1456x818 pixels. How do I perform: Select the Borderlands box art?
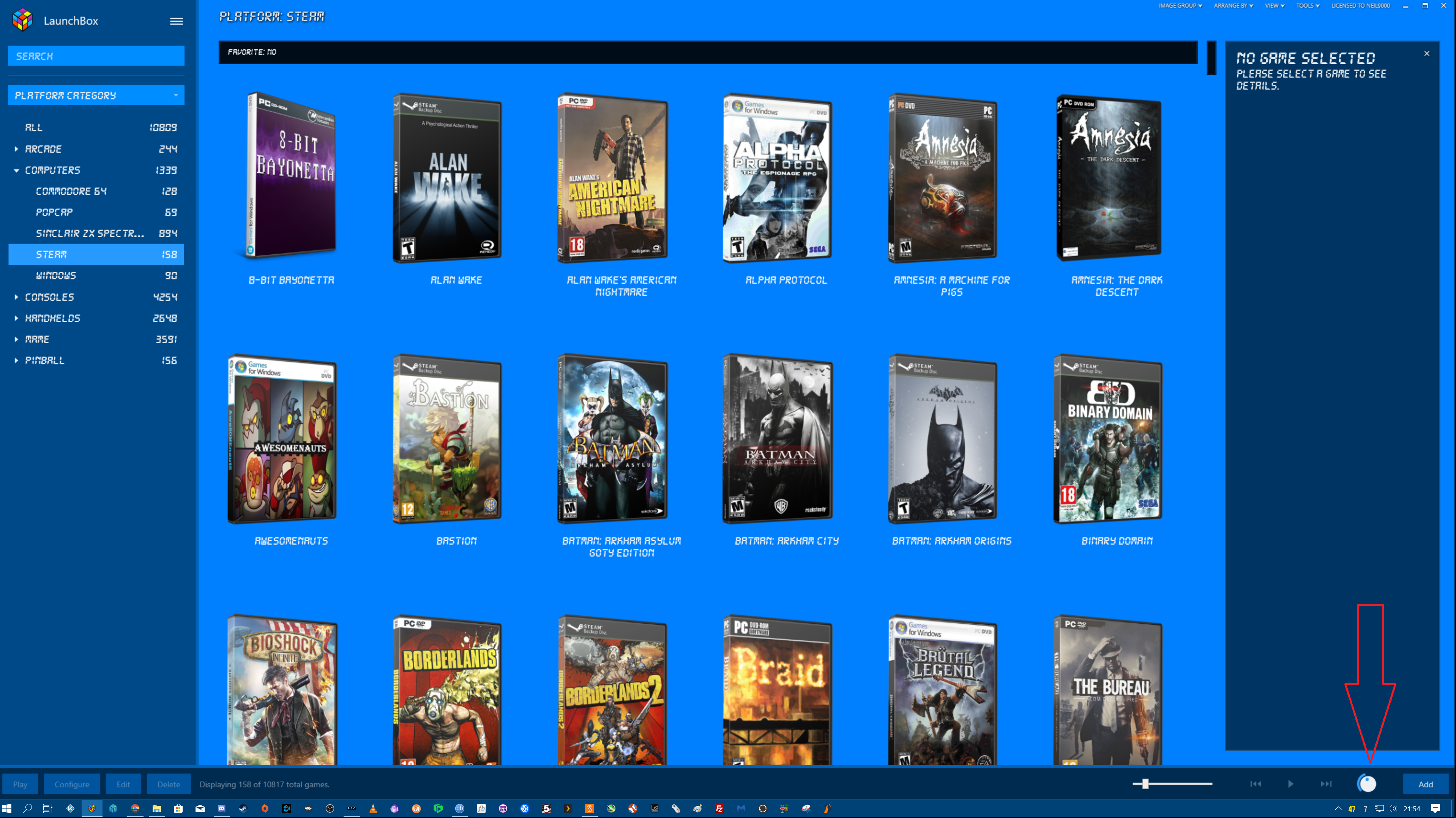tap(447, 690)
